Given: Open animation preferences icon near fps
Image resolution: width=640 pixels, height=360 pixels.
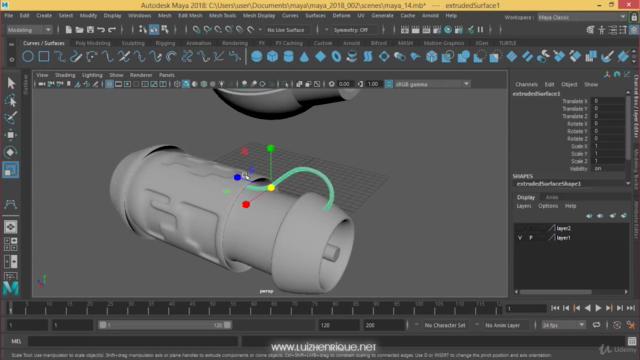Looking at the screenshot, I should pos(631,325).
